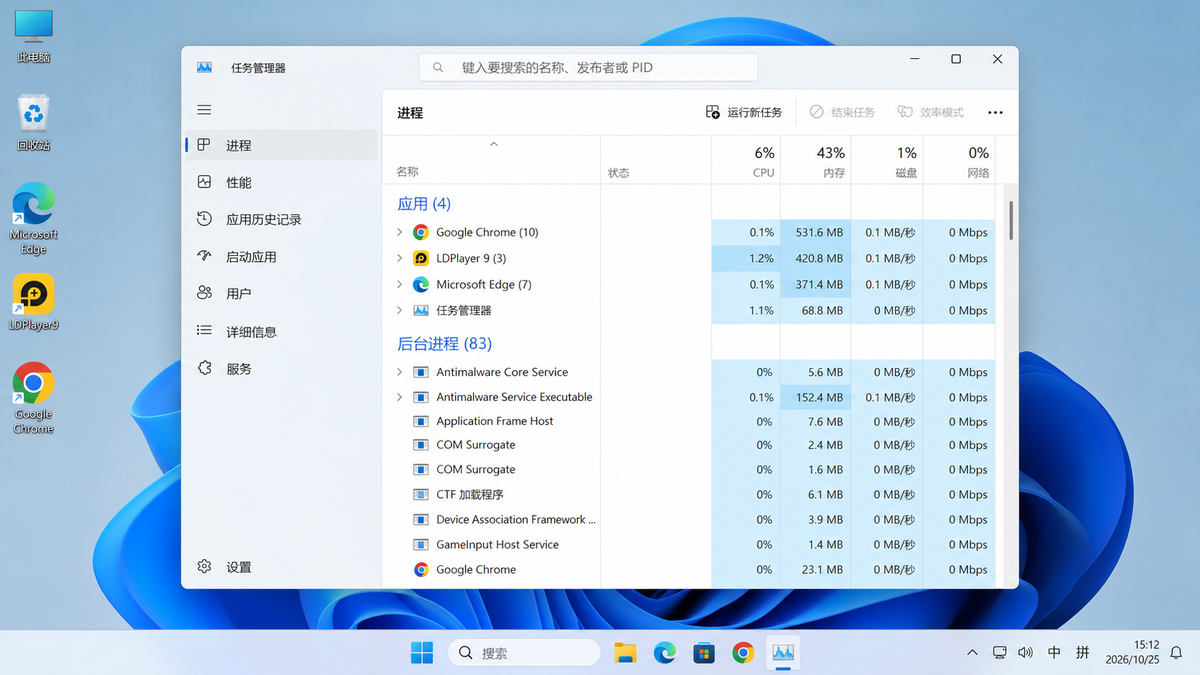Open File Explorer from taskbar
The width and height of the screenshot is (1200, 675).
(x=625, y=653)
